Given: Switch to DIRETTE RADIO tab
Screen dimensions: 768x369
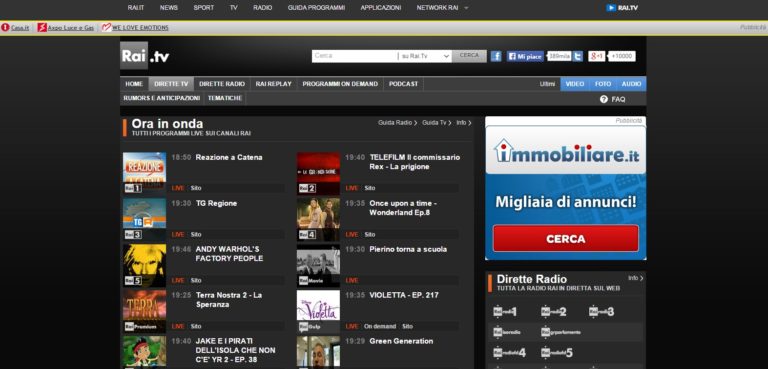Looking at the screenshot, I should [x=222, y=84].
